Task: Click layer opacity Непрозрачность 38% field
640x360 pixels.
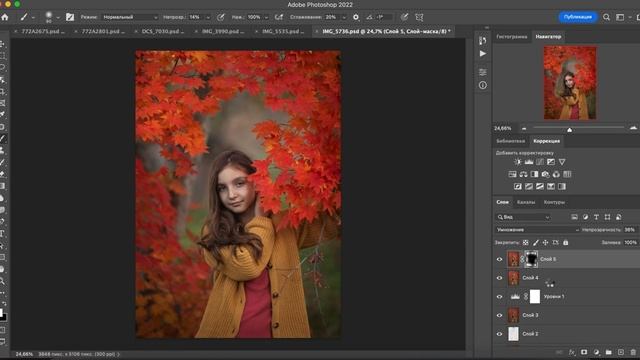Action: click(x=630, y=230)
